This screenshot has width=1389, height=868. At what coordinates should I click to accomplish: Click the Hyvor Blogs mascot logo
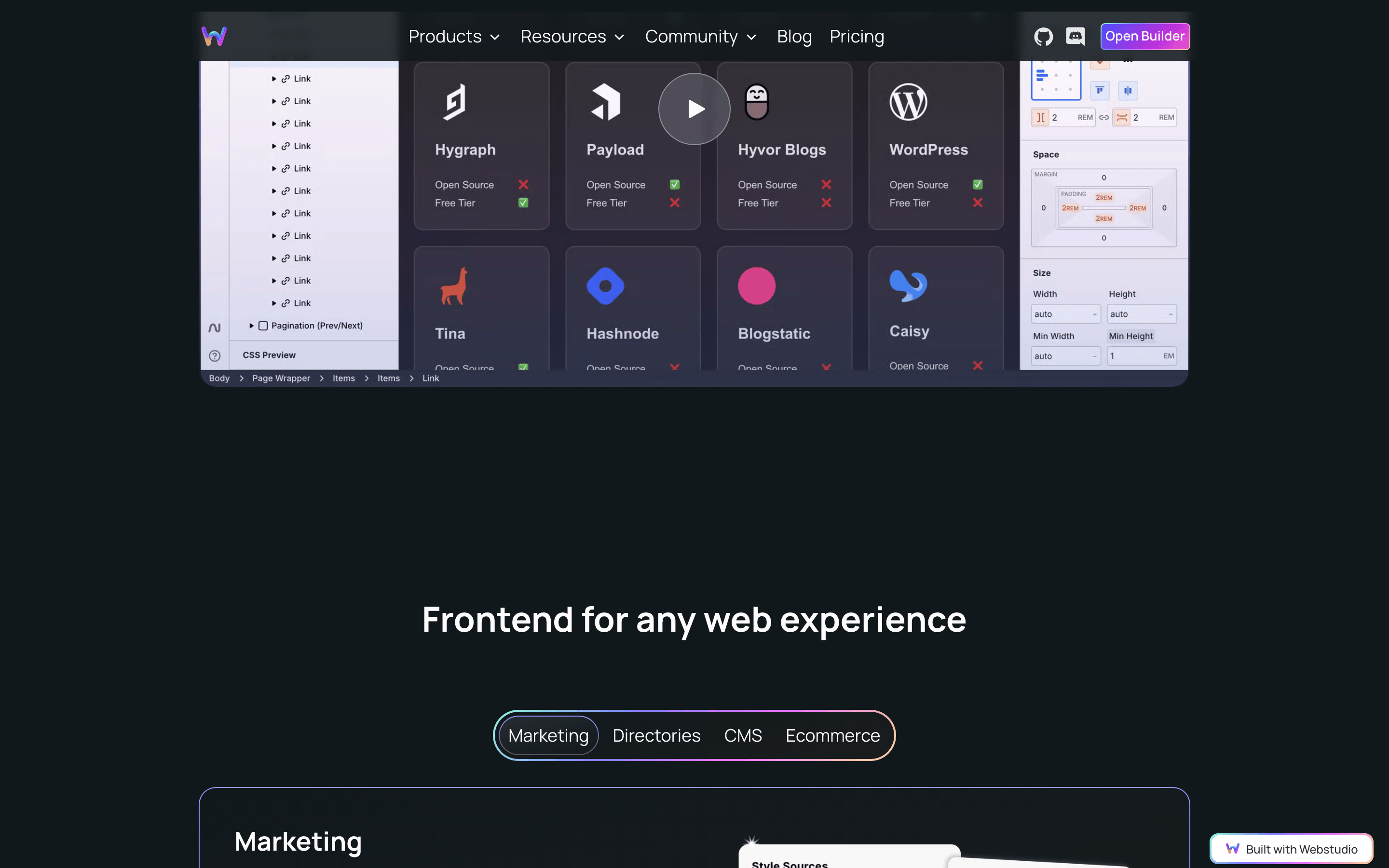click(x=757, y=102)
